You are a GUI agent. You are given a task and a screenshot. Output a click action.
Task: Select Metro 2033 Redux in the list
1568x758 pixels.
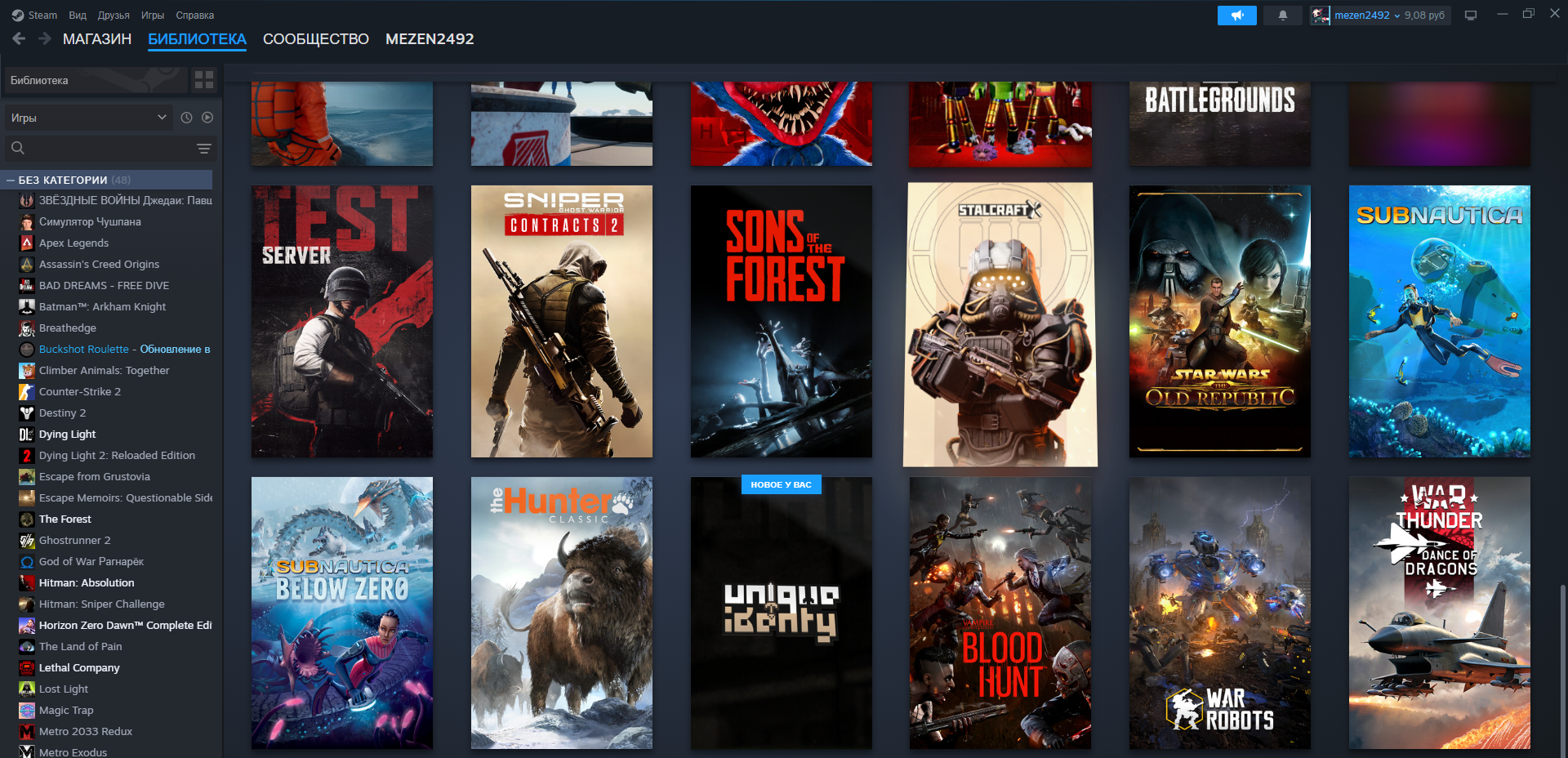85,731
